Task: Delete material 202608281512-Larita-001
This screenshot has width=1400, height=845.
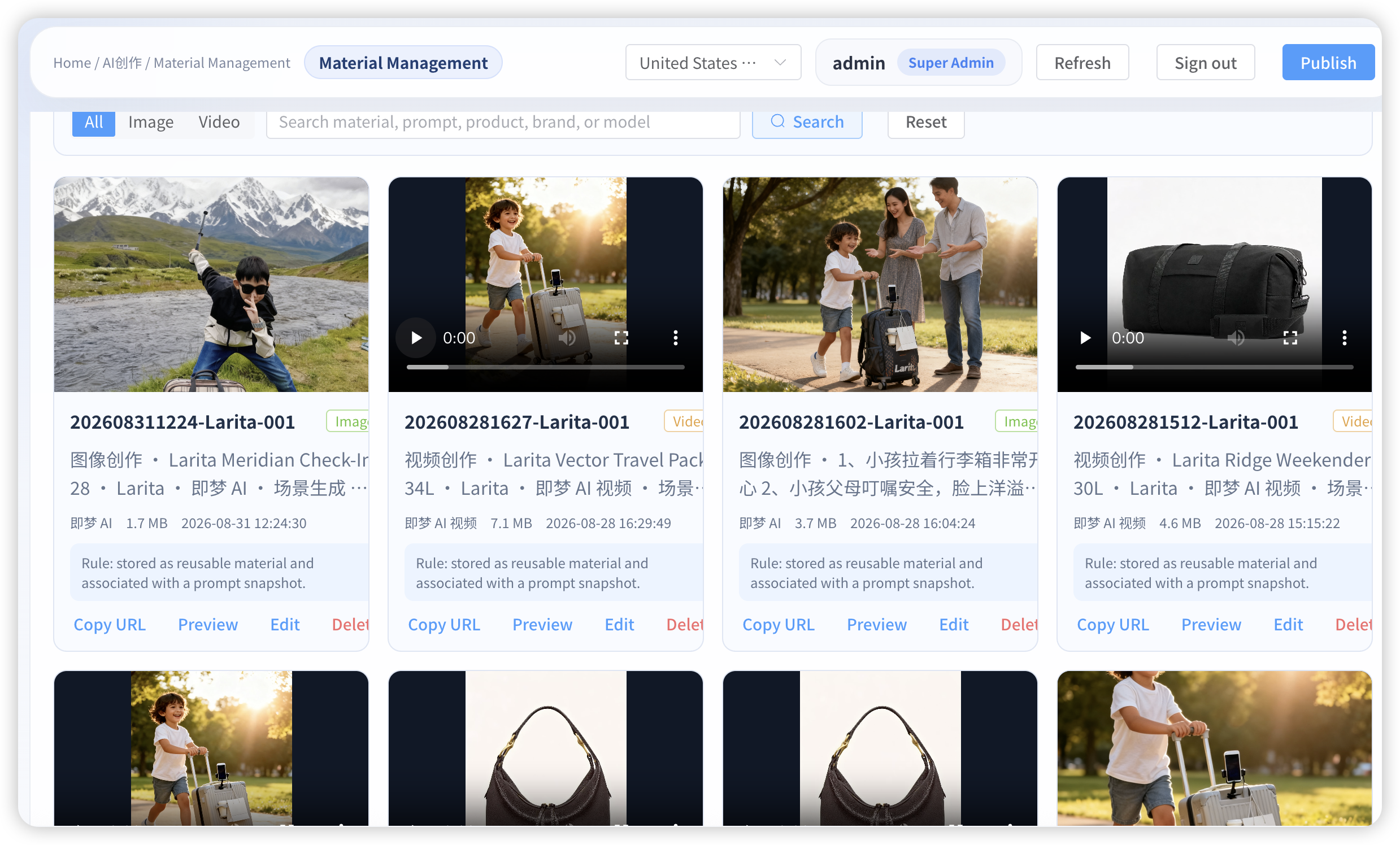Action: point(1354,624)
